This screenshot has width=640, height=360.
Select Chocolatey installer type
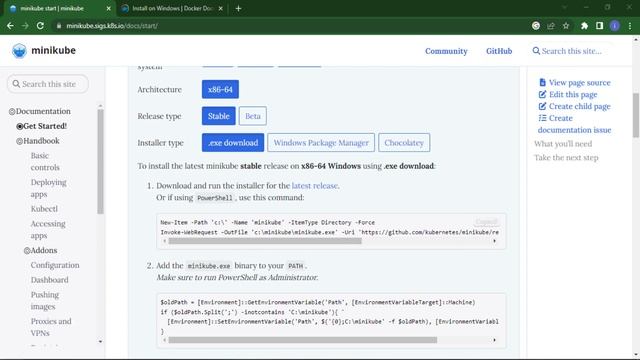click(404, 143)
